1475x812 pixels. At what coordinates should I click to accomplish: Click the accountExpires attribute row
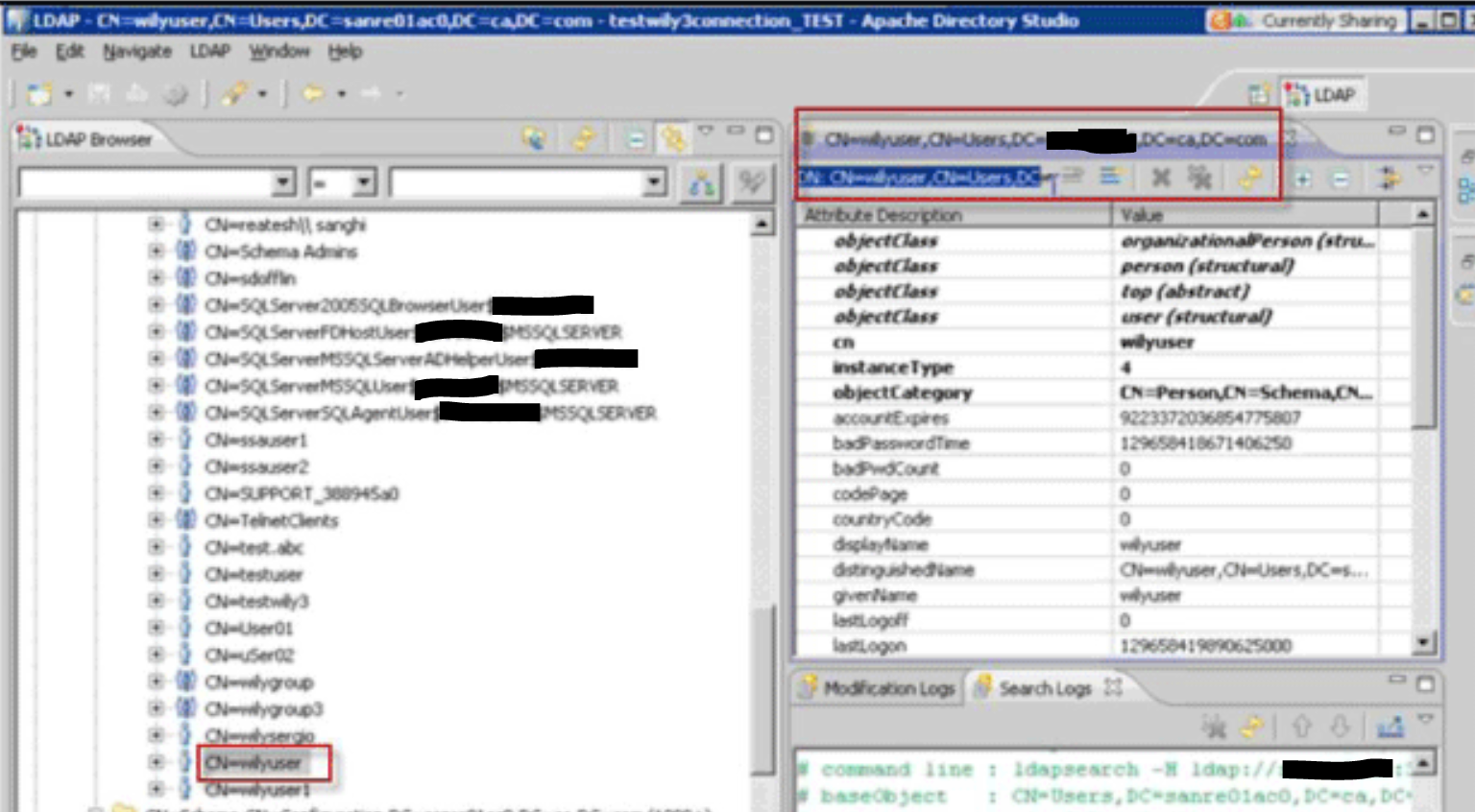click(x=1104, y=418)
